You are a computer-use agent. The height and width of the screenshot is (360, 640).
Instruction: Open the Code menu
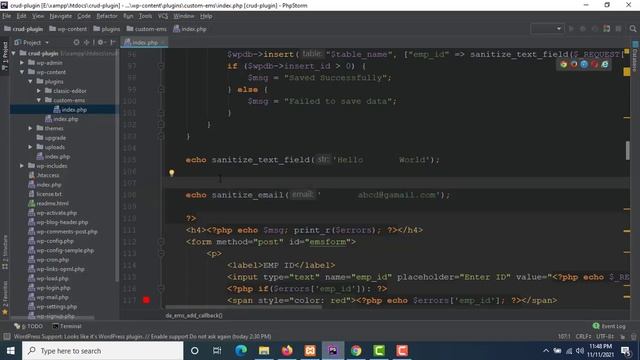coord(84,16)
